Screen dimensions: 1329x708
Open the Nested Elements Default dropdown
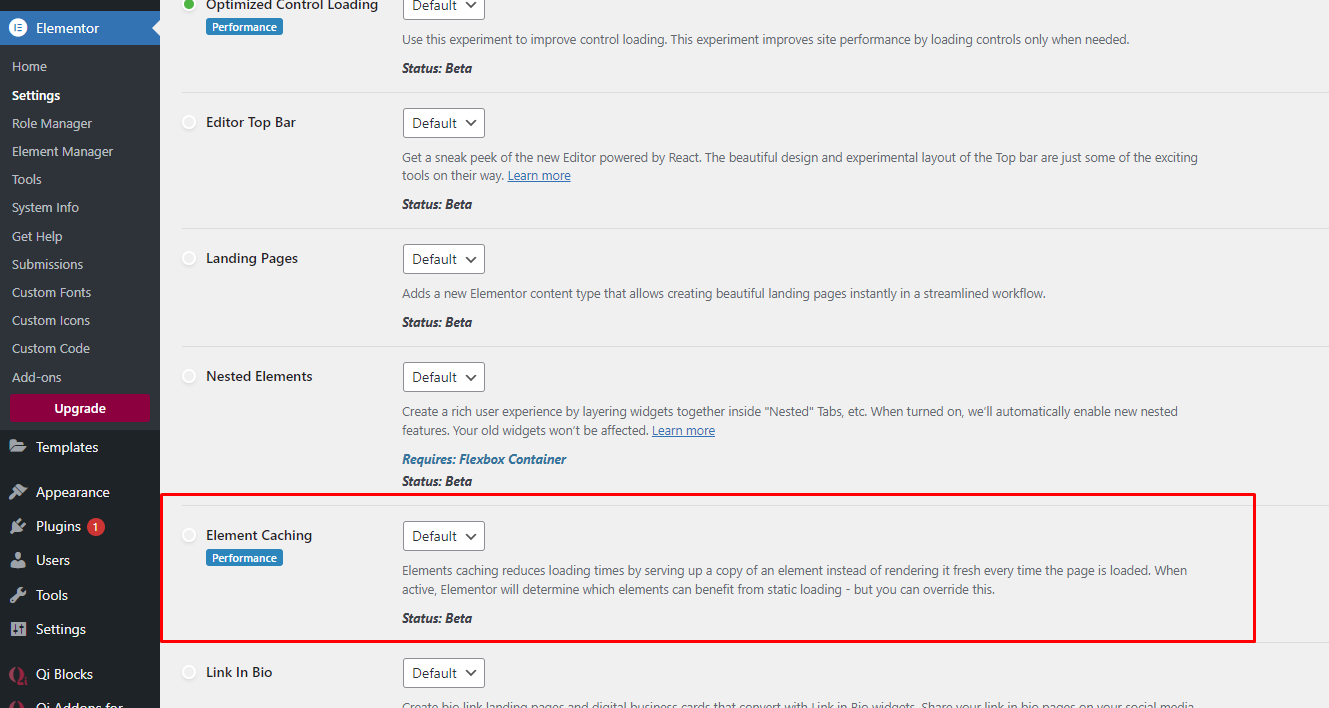(444, 377)
